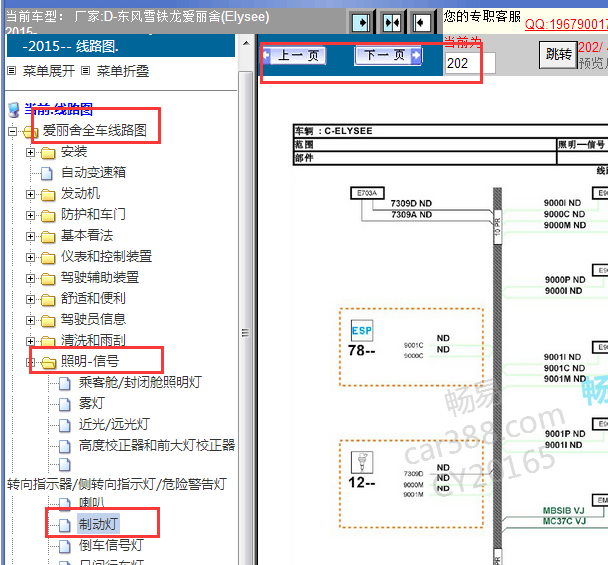Click the 倒车信号灯 document icon

65,546
